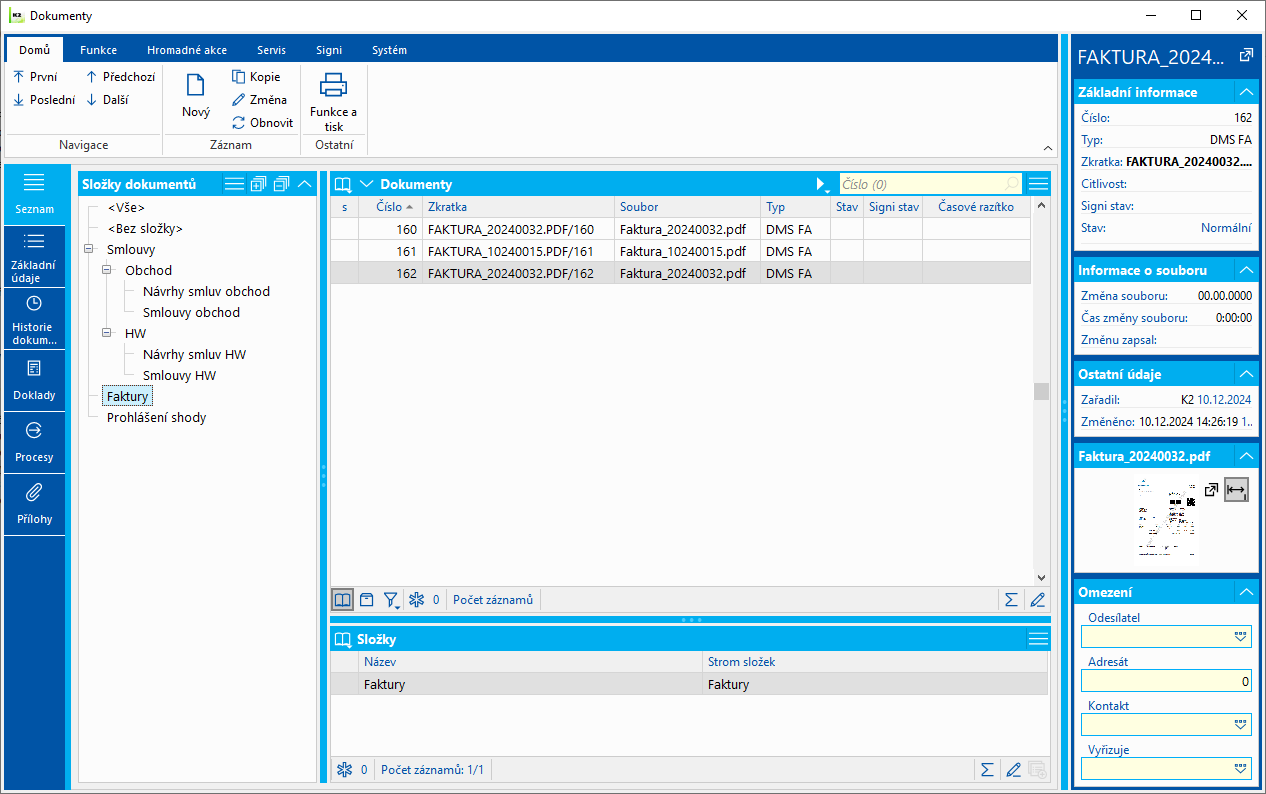This screenshot has height=794, width=1266.
Task: Open the Přílohy sidebar view
Action: (34, 505)
